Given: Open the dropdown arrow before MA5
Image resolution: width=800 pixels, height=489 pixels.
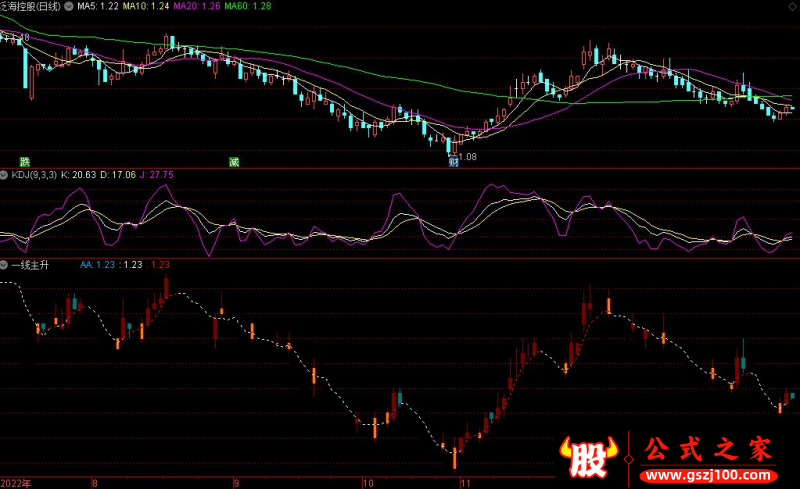Looking at the screenshot, I should tap(67, 6).
